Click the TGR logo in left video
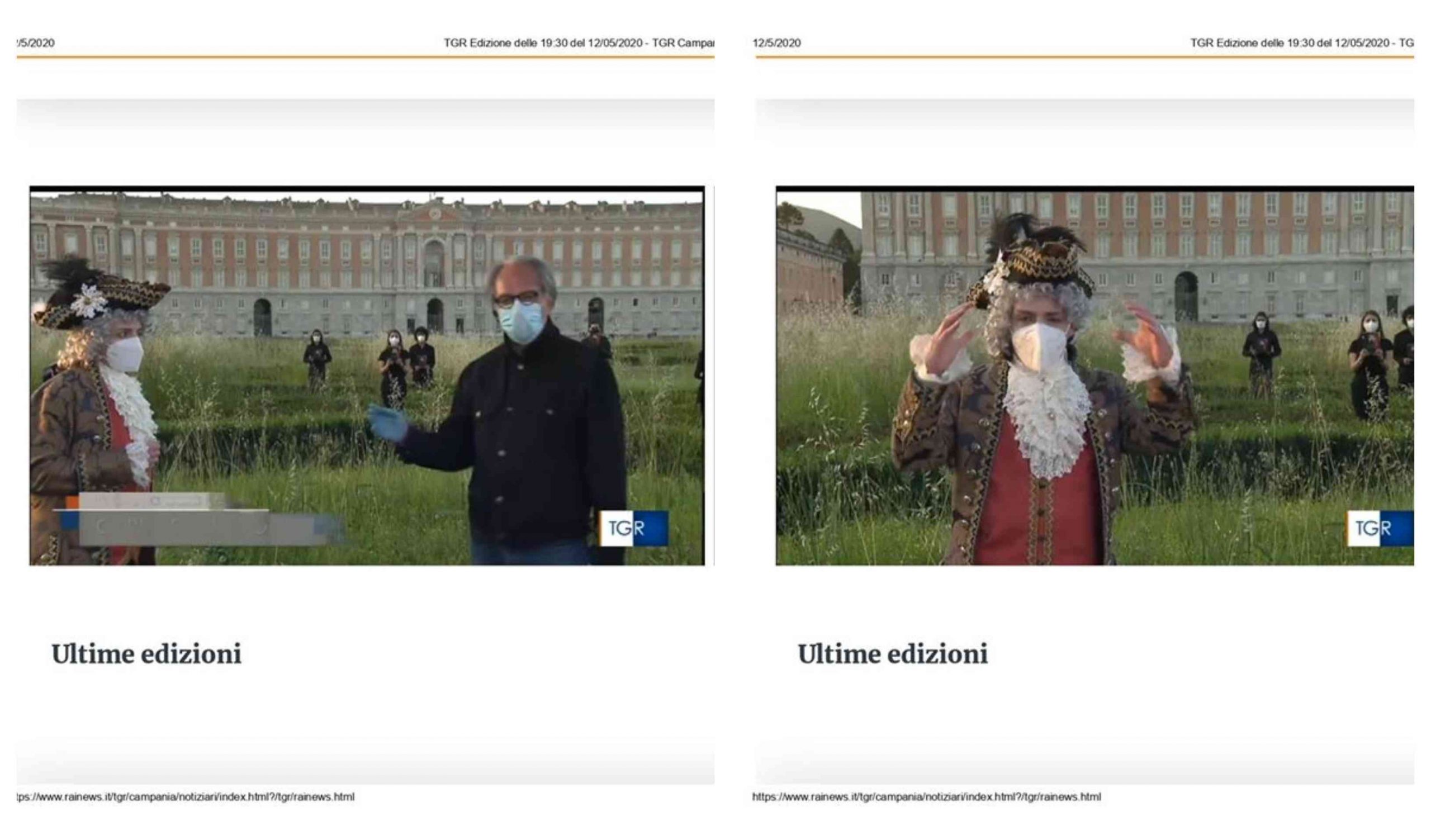1431x840 pixels. click(x=634, y=528)
